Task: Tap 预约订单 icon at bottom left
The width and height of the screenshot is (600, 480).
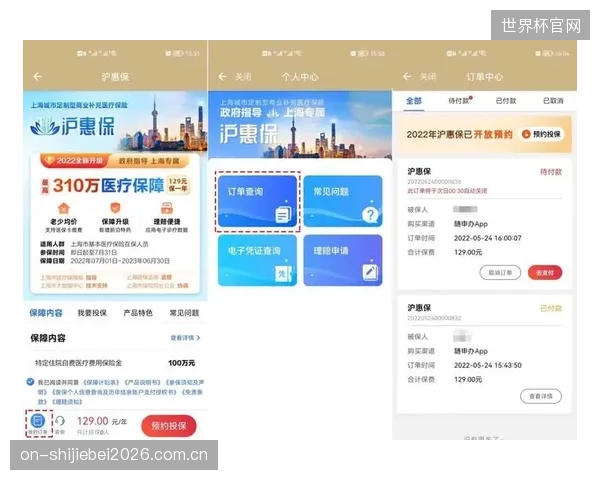Action: pyautogui.click(x=38, y=423)
